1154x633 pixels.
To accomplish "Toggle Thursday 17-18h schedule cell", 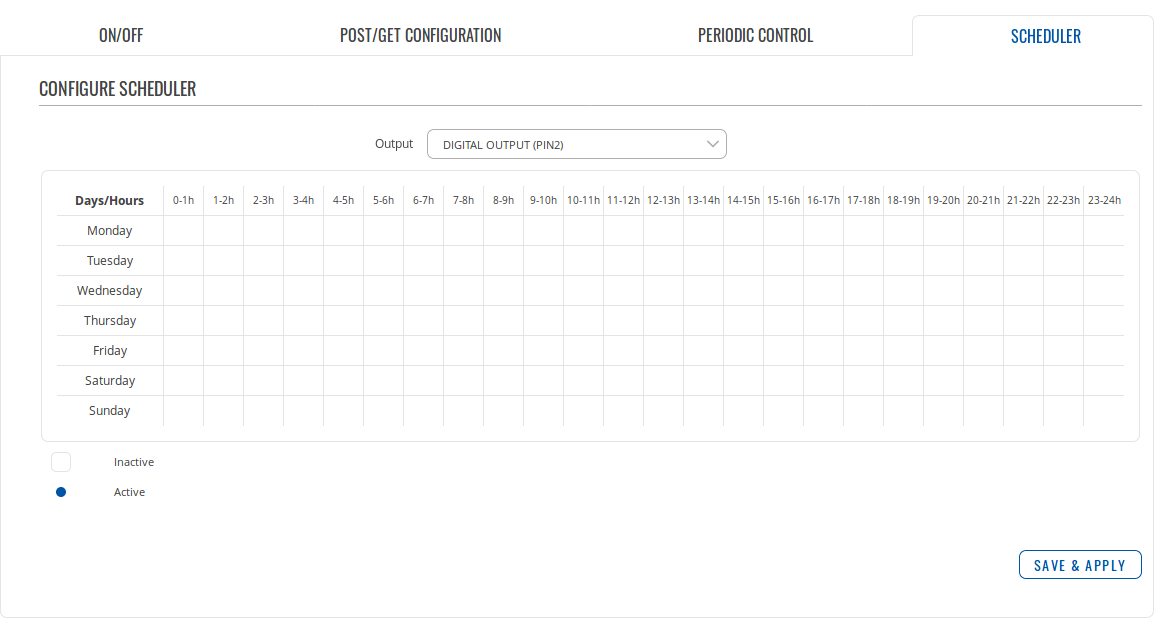I will [863, 321].
